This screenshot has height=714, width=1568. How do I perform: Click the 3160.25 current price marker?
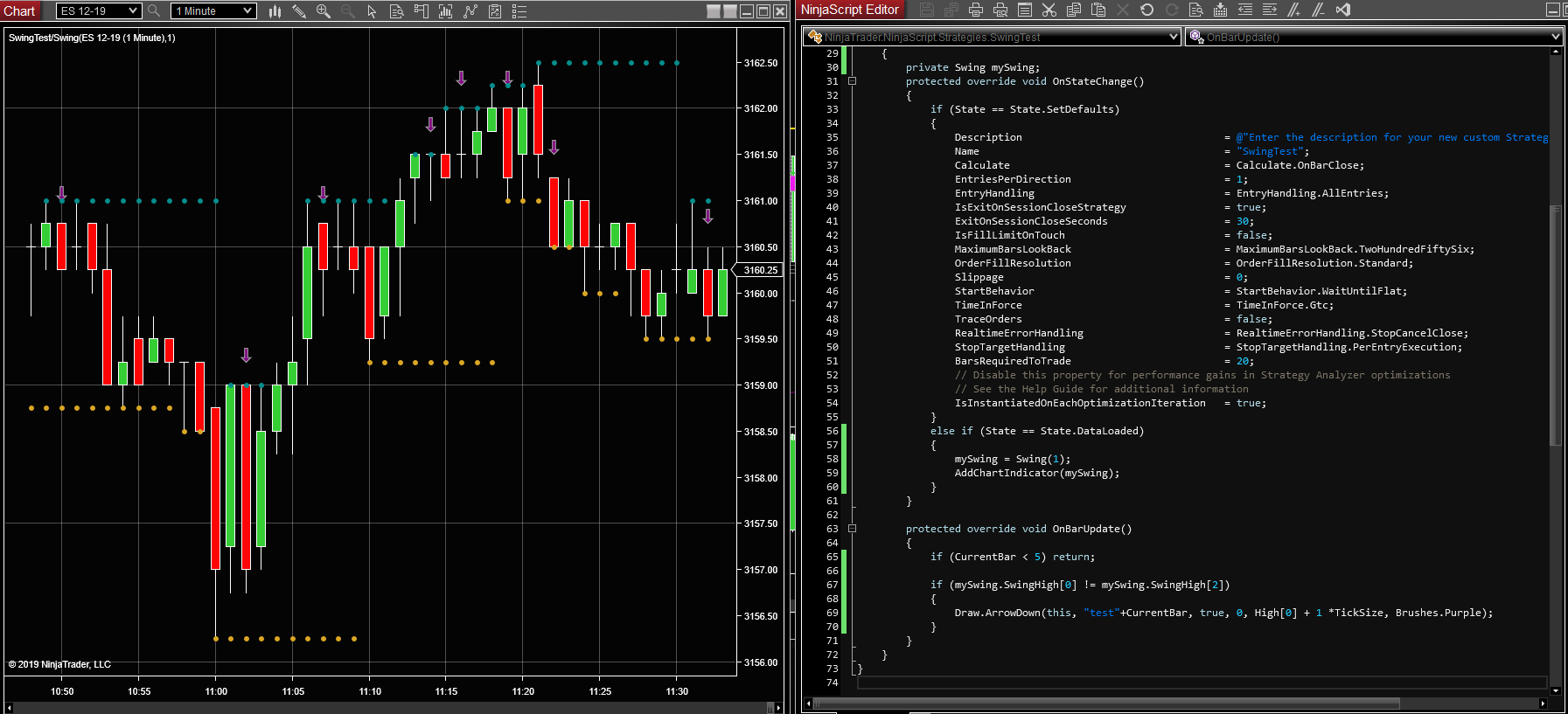click(761, 270)
